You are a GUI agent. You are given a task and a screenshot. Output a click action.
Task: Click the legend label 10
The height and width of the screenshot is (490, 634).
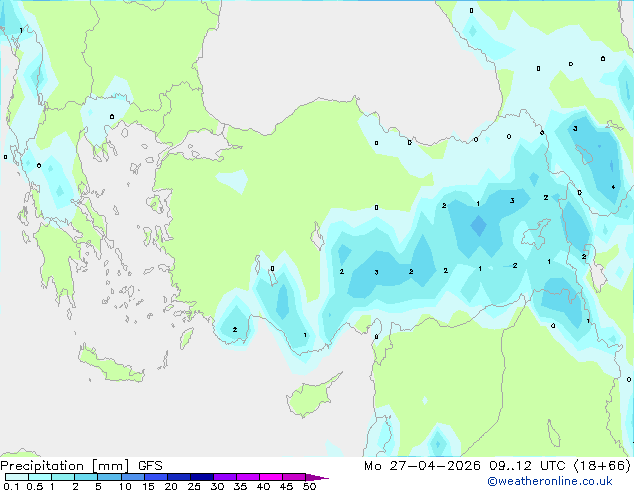125,486
